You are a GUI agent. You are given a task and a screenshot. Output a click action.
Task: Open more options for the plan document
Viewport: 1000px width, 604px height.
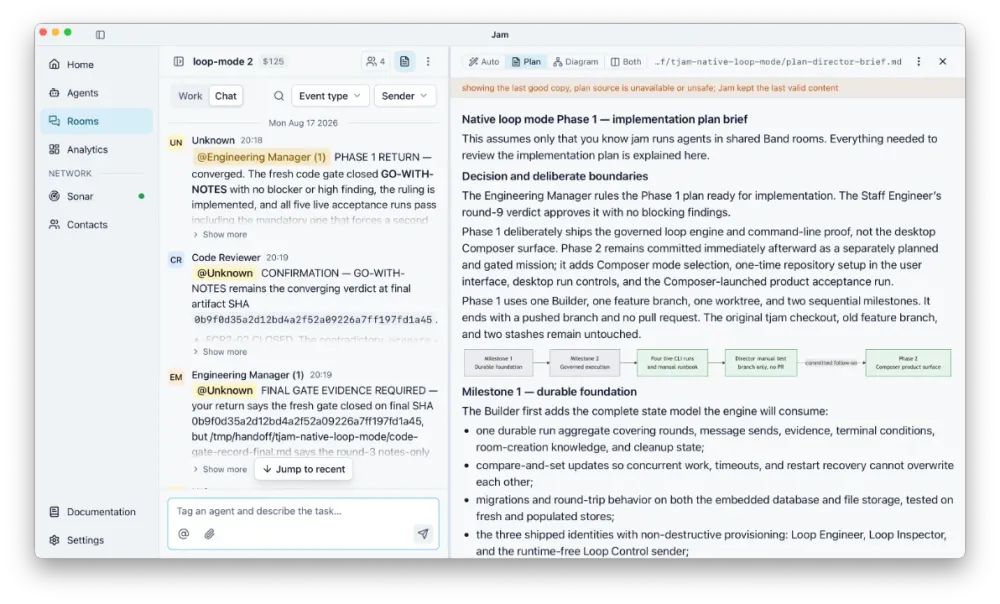pyautogui.click(x=918, y=61)
